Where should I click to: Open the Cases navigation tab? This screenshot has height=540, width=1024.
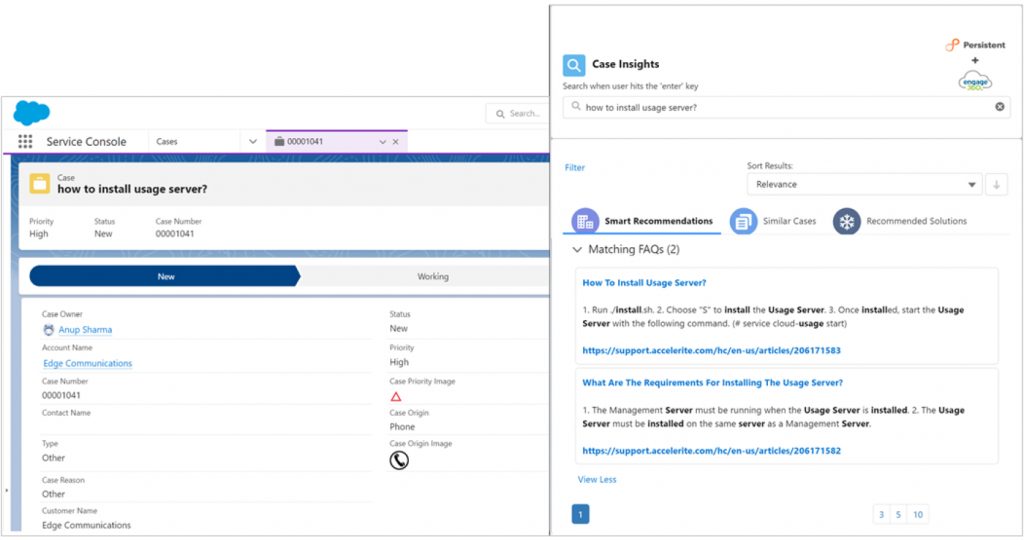point(167,142)
